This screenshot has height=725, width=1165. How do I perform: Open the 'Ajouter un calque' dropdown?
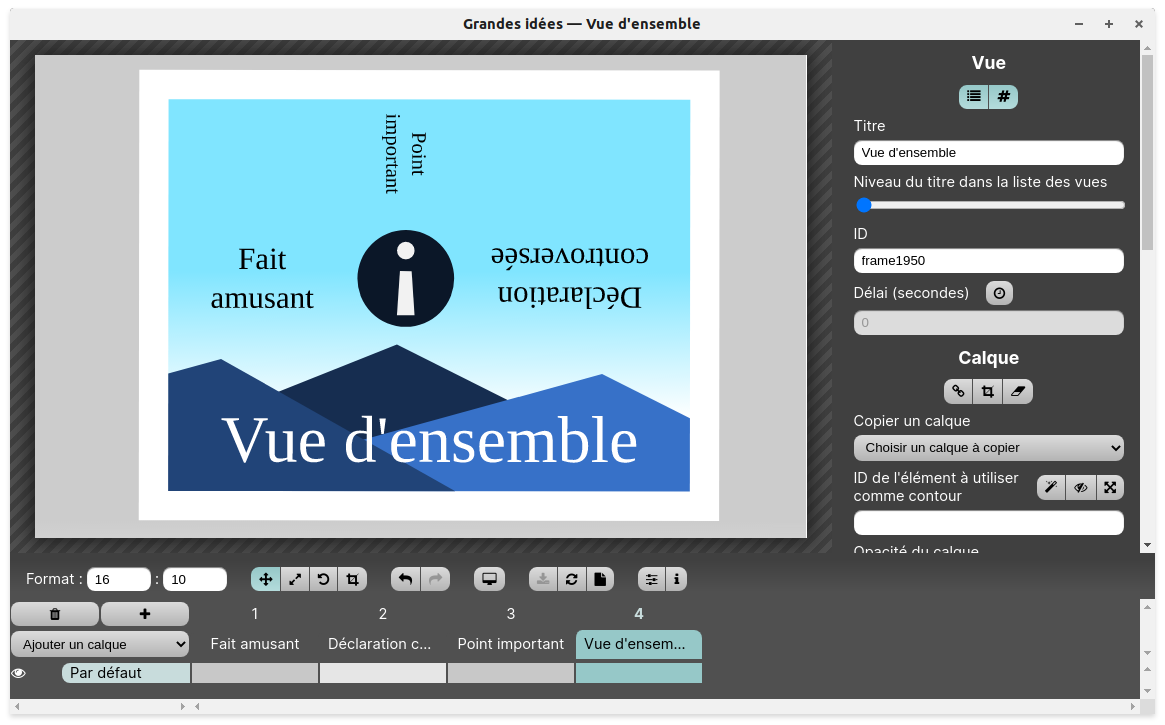coord(99,644)
